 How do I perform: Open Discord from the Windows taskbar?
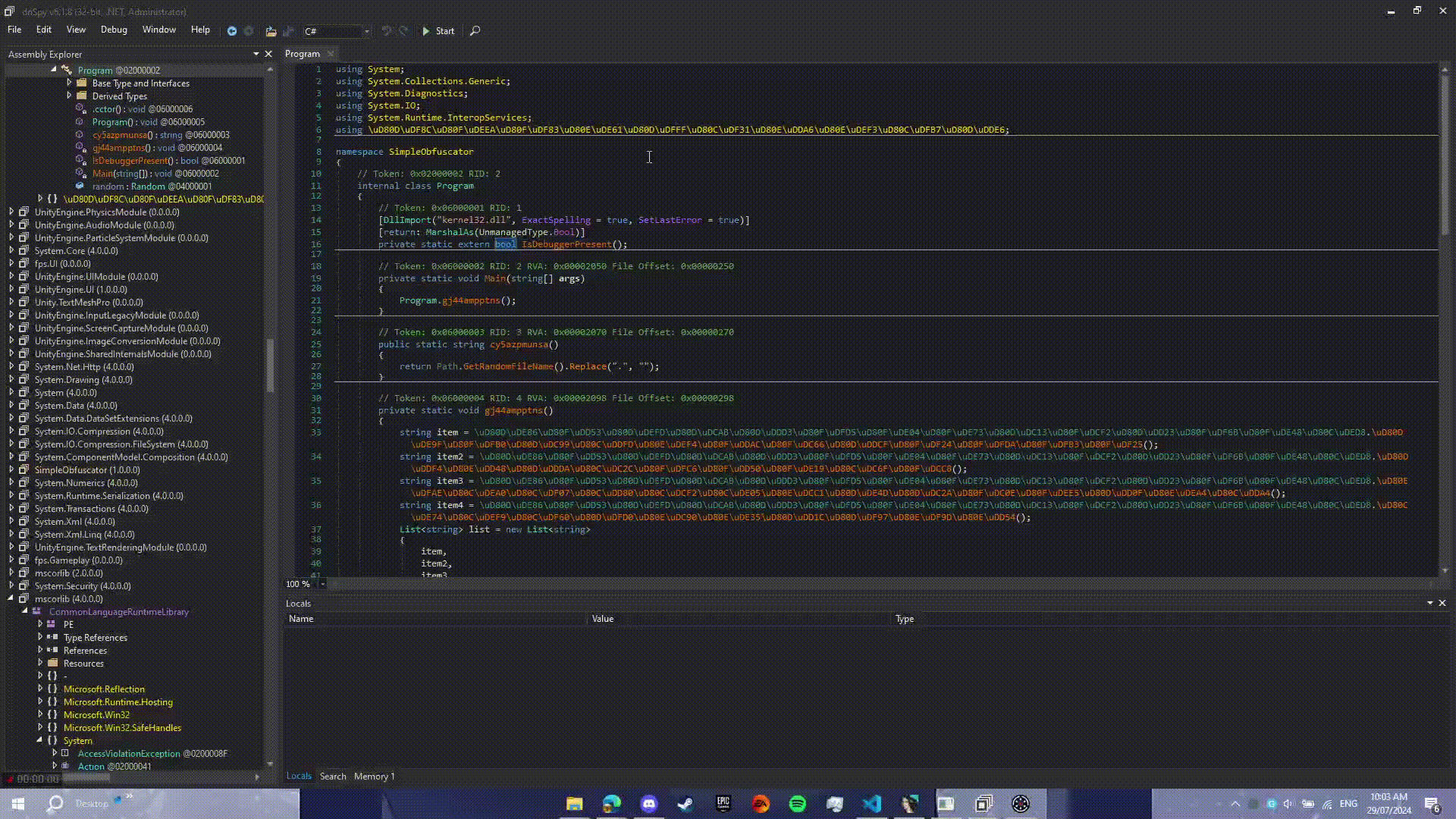649,804
